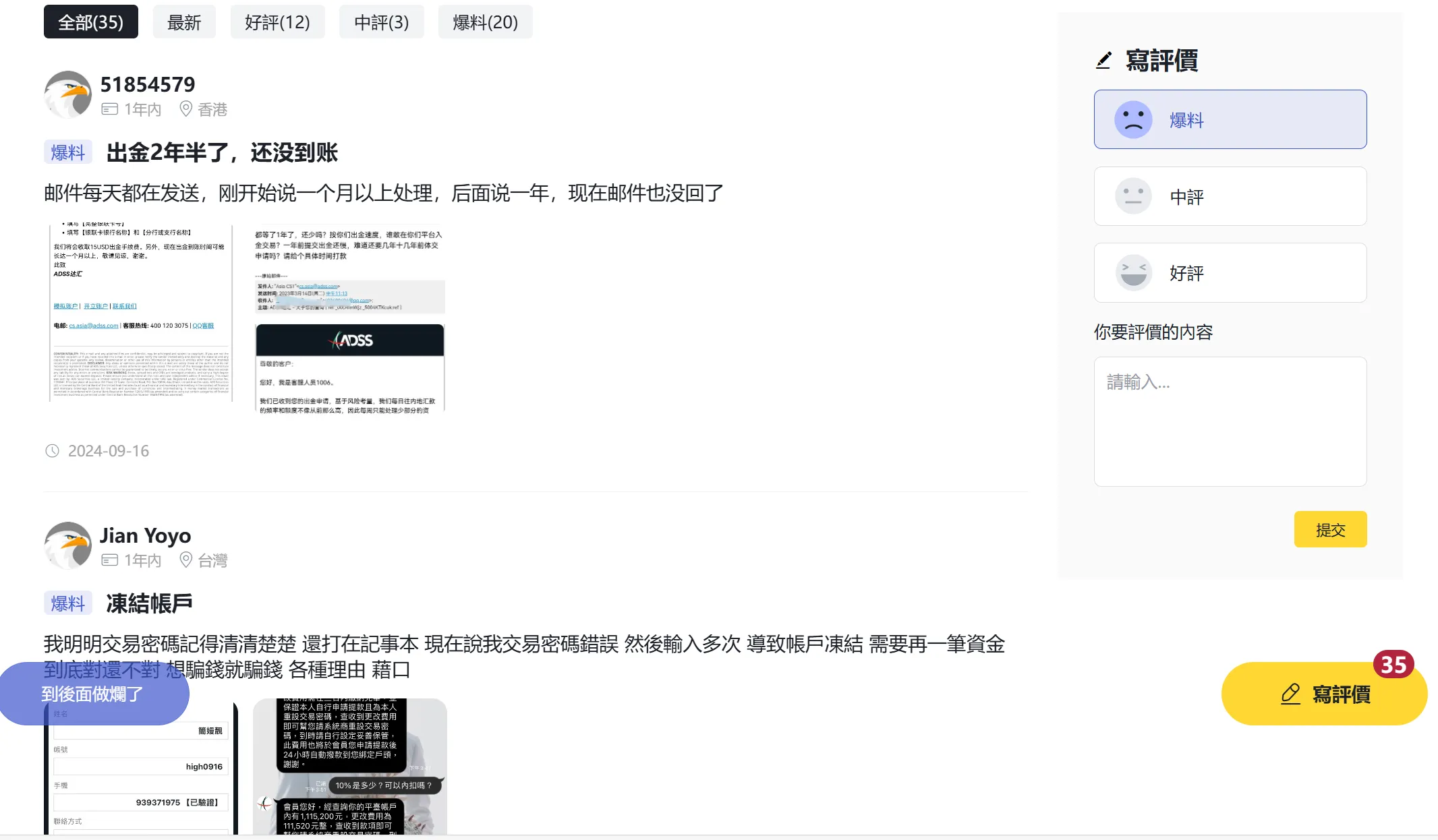Click the 香港 location text
The height and width of the screenshot is (840, 1438).
click(x=212, y=109)
